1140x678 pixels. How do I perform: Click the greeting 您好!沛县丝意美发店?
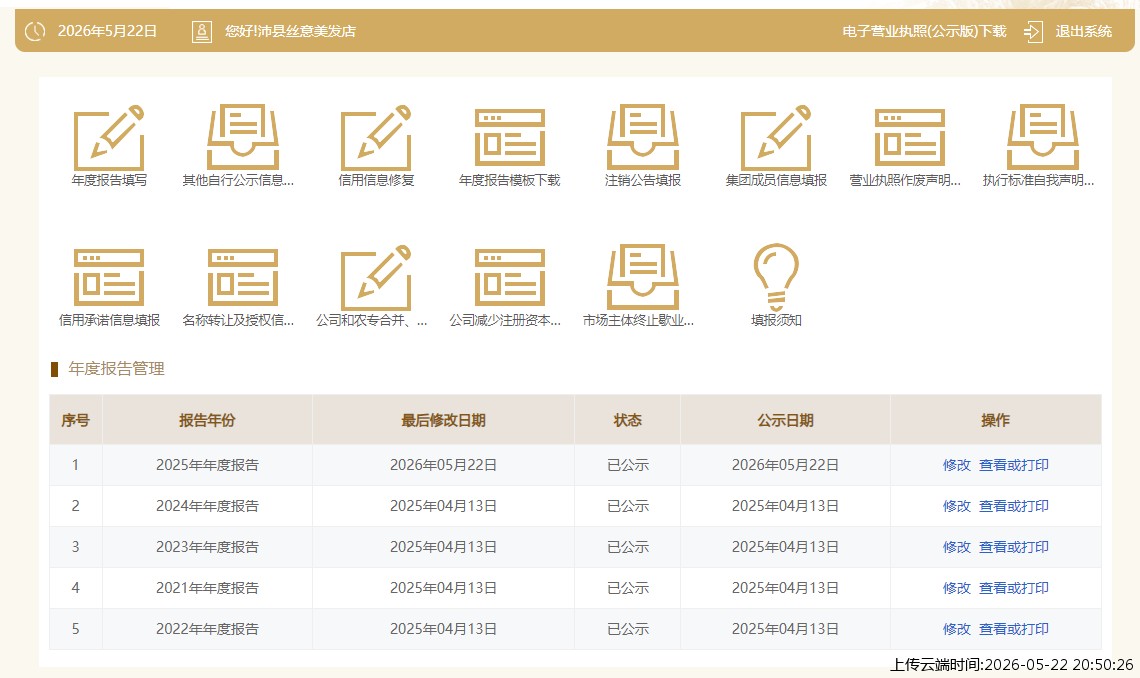(290, 31)
